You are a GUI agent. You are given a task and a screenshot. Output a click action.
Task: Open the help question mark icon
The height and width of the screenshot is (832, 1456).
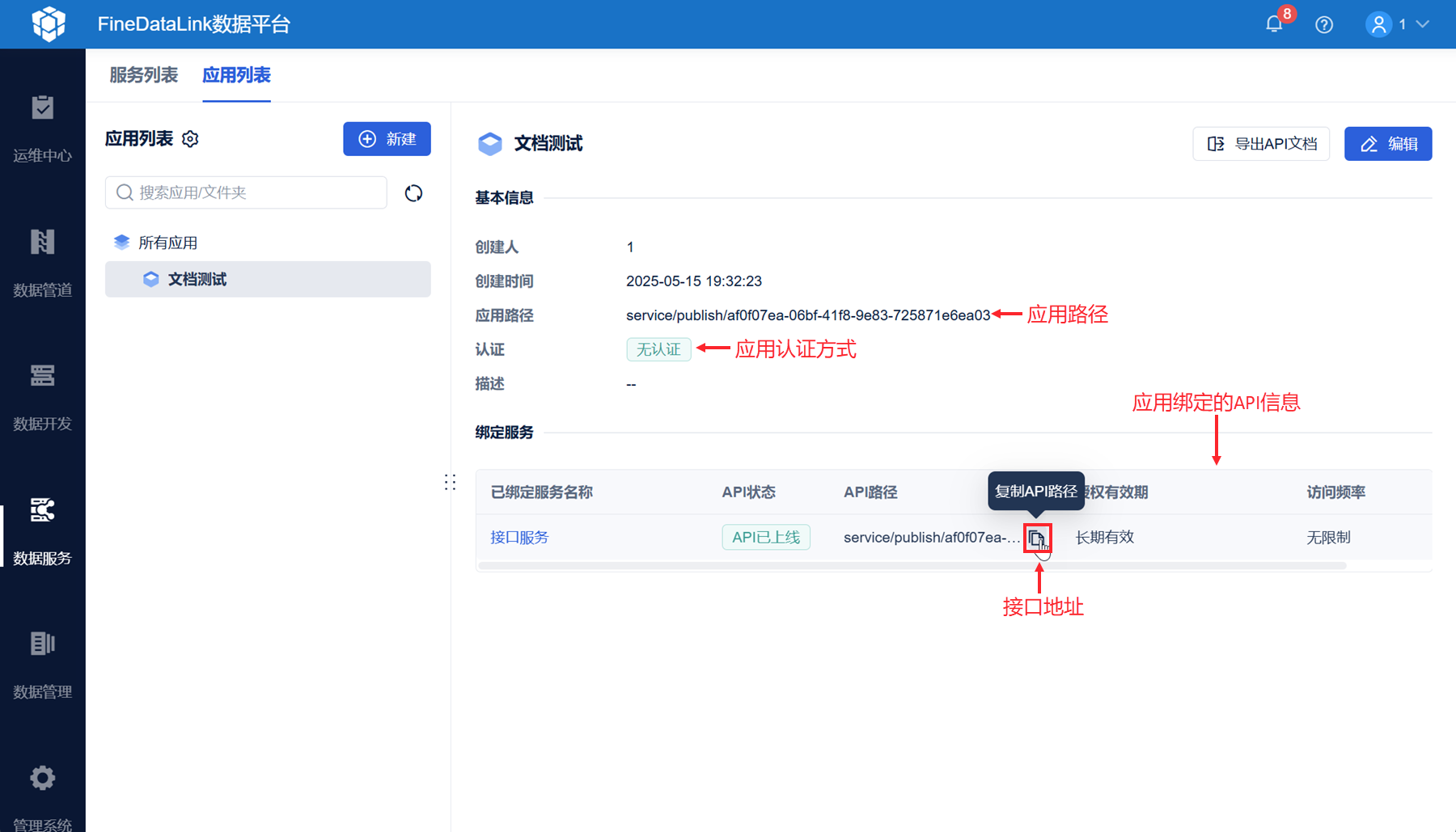point(1324,24)
